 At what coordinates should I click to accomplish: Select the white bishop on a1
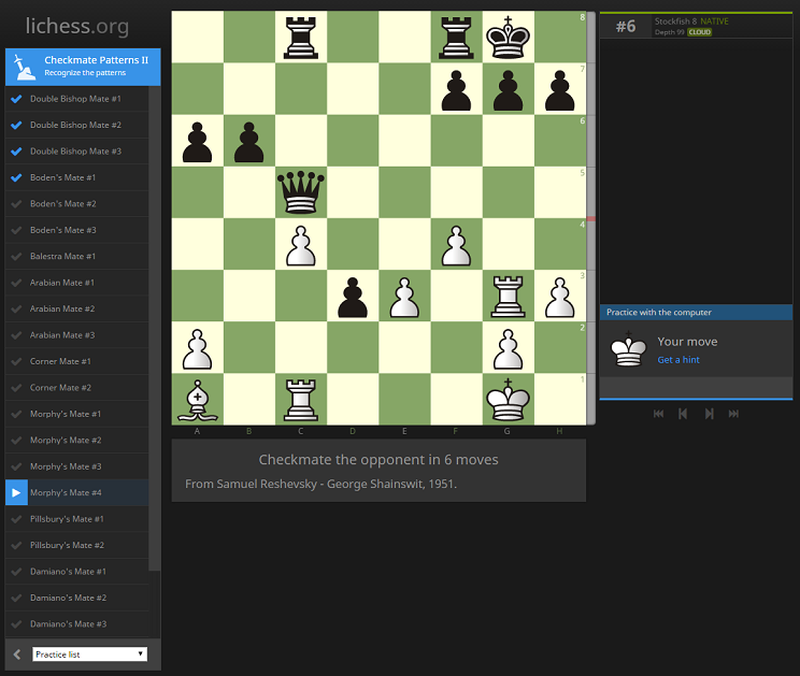pyautogui.click(x=196, y=399)
